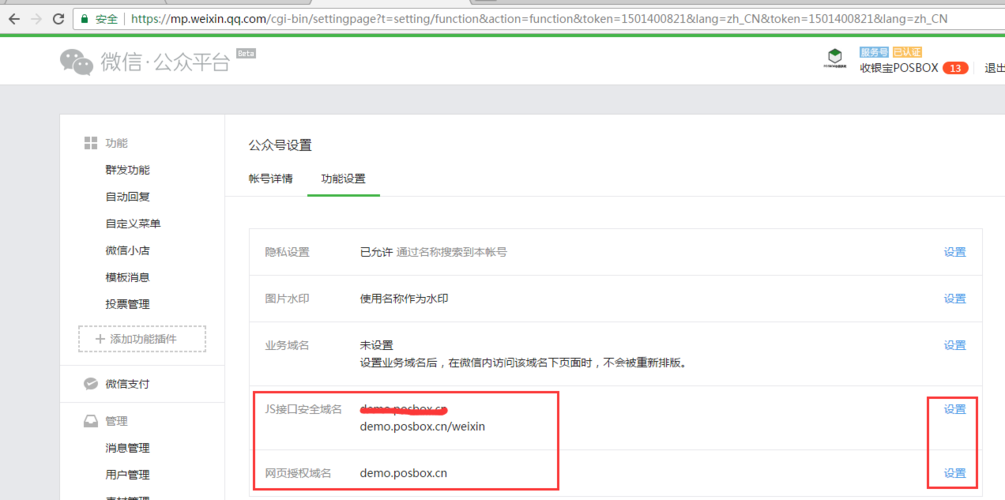Image resolution: width=1005 pixels, height=500 pixels.
Task: Click 设置 for 图片水印 row
Action: click(954, 299)
